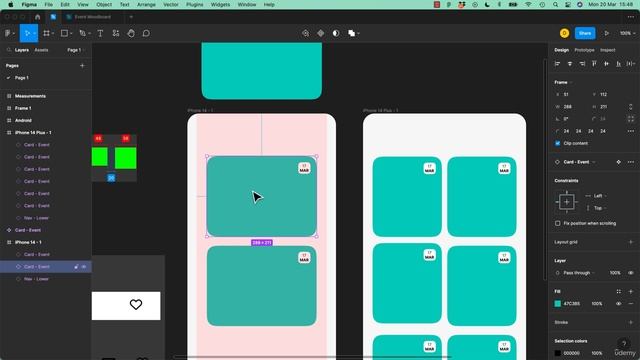Toggle layer visibility eye in Layer section
The width and height of the screenshot is (640, 360).
tap(631, 273)
